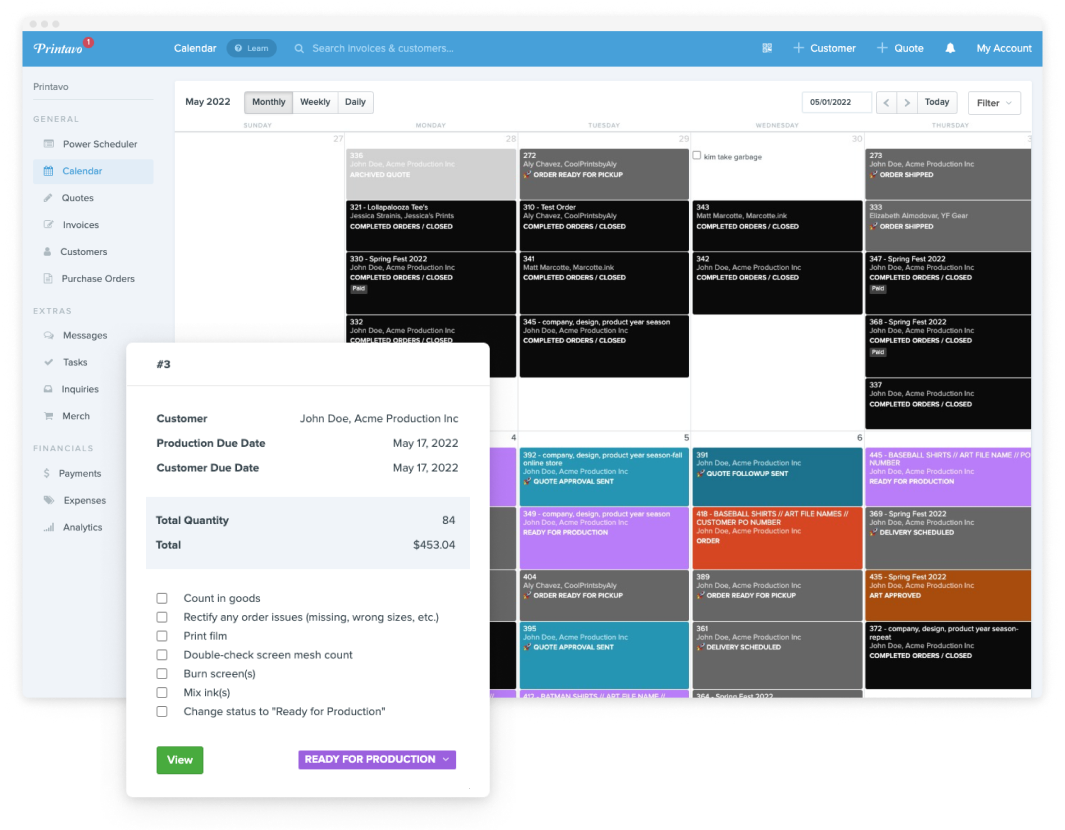This screenshot has width=1065, height=830.
Task: Open order 337 Completed Orders card
Action: tap(948, 403)
